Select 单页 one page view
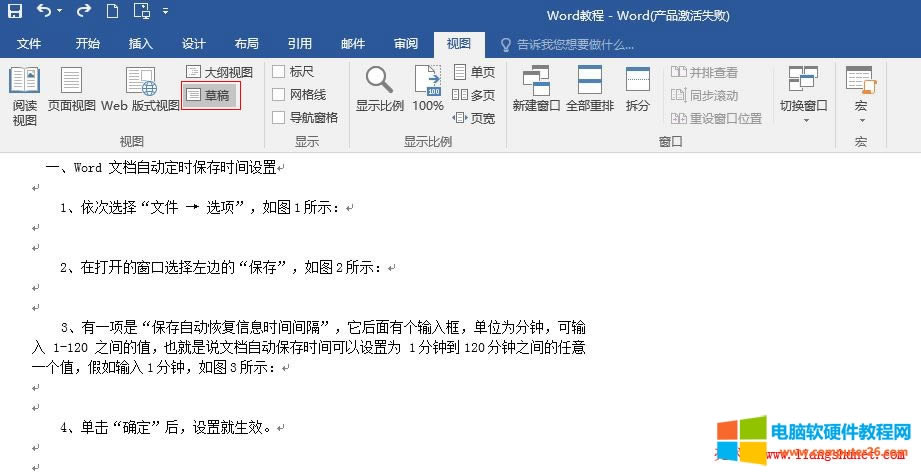 tap(475, 72)
